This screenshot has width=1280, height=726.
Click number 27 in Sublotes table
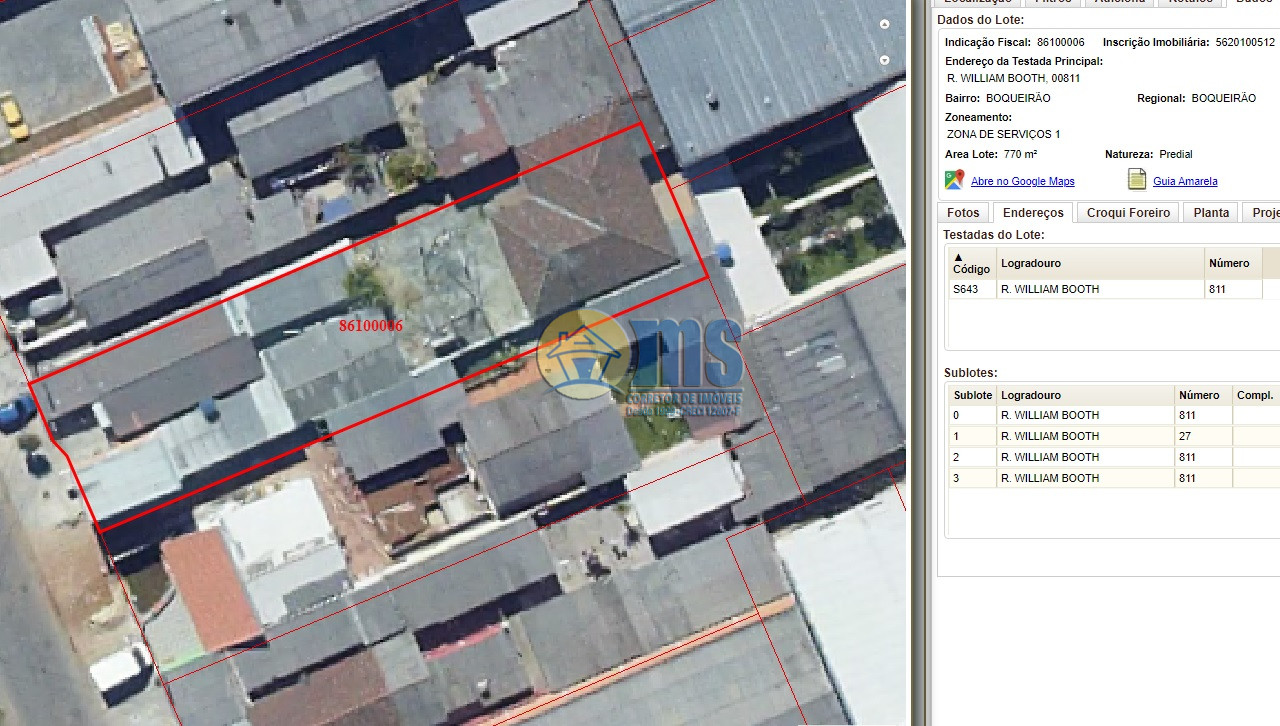coord(1185,436)
